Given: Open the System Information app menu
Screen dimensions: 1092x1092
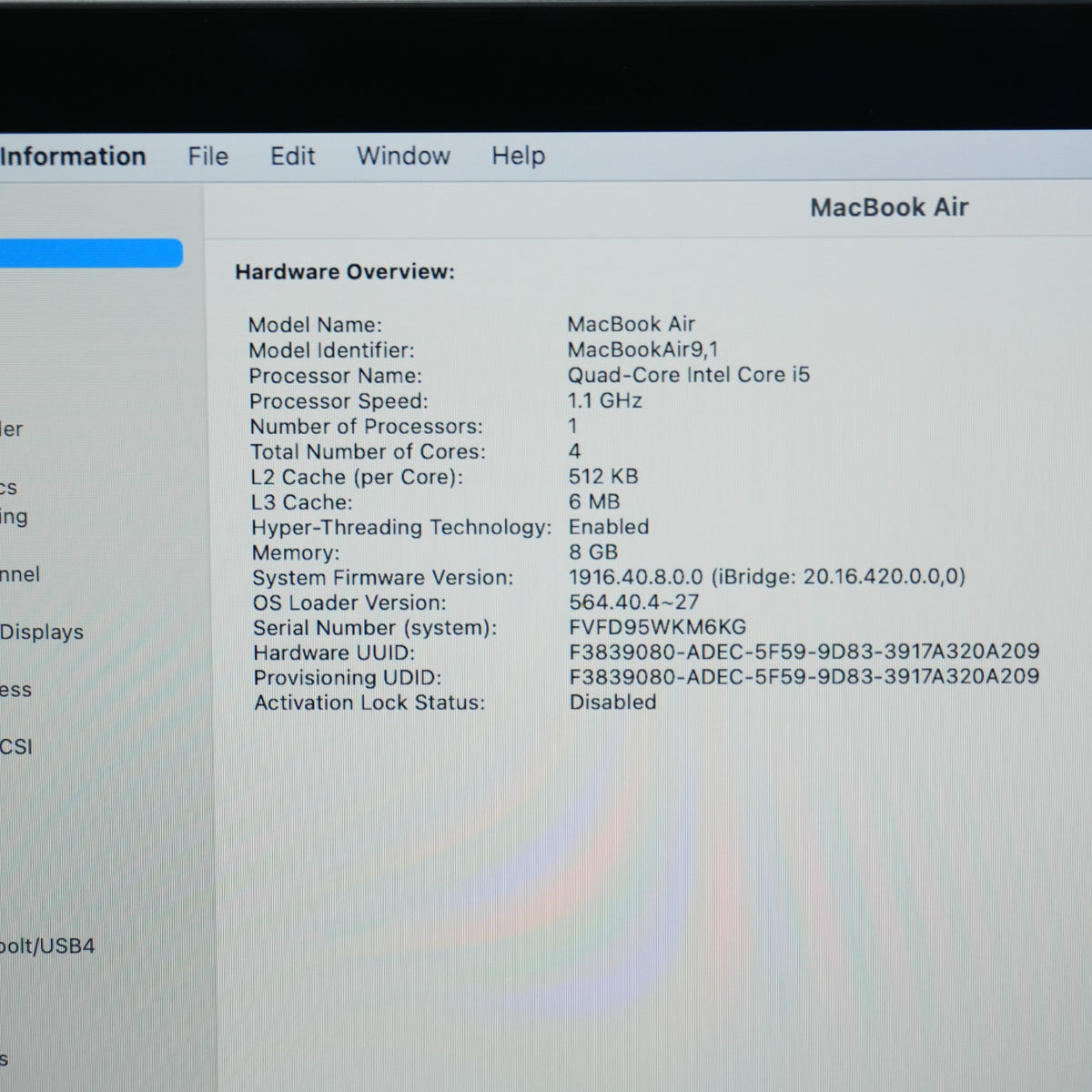Looking at the screenshot, I should pos(73,157).
